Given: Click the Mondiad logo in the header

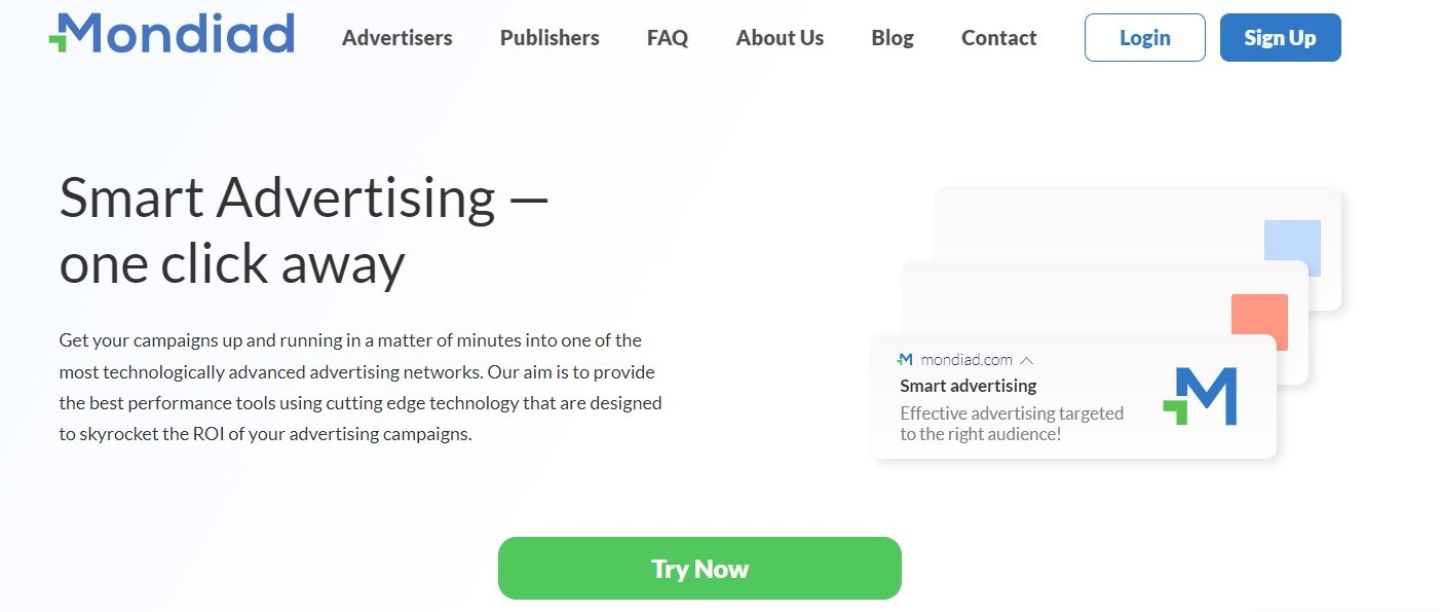Looking at the screenshot, I should click(172, 34).
